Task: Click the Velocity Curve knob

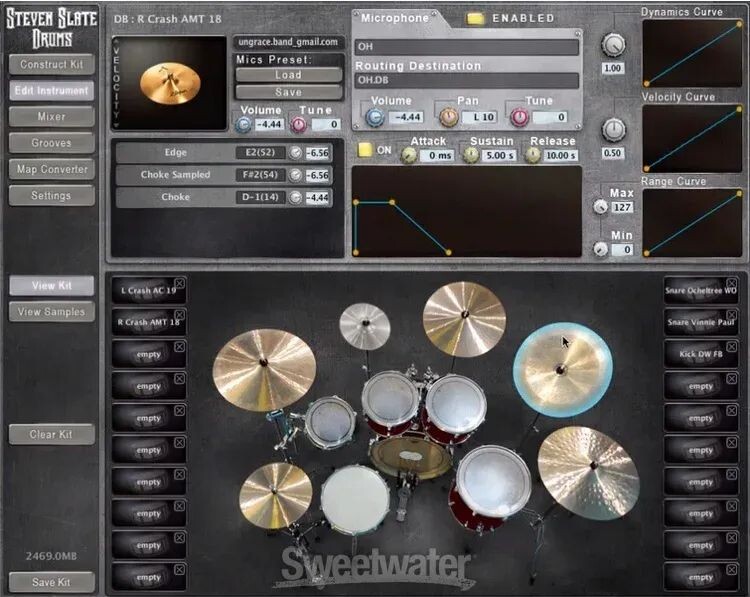Action: (x=613, y=130)
